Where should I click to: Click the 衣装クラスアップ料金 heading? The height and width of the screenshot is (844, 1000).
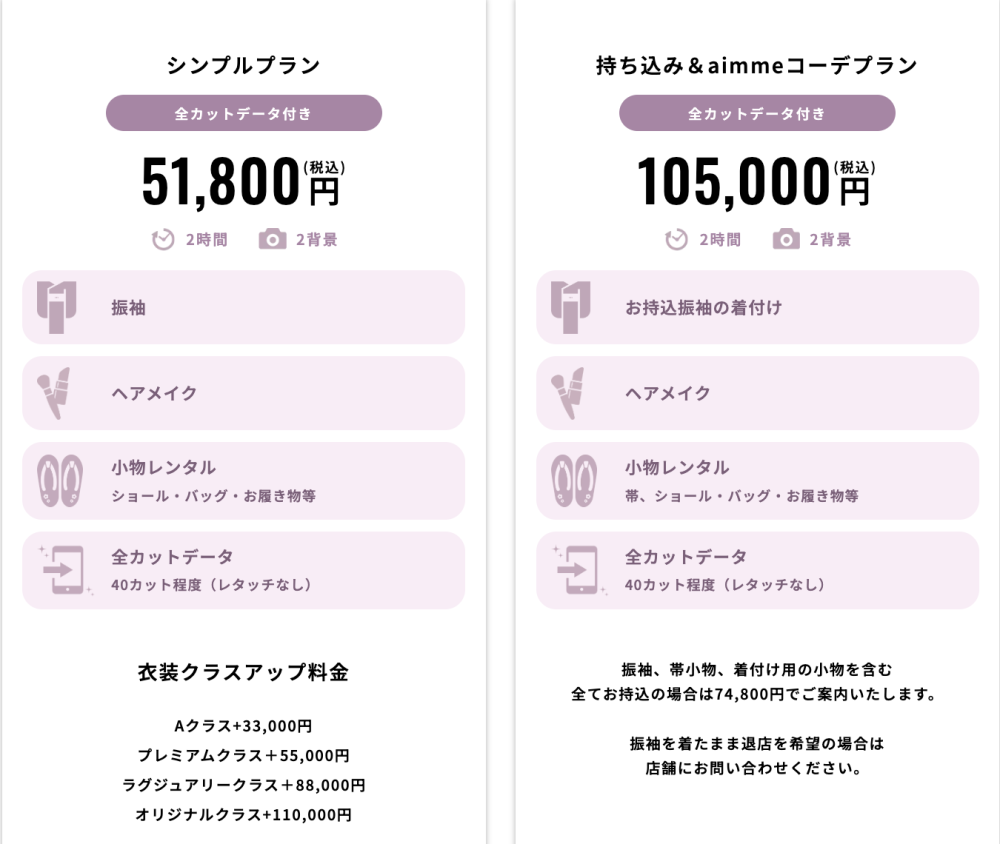(244, 672)
